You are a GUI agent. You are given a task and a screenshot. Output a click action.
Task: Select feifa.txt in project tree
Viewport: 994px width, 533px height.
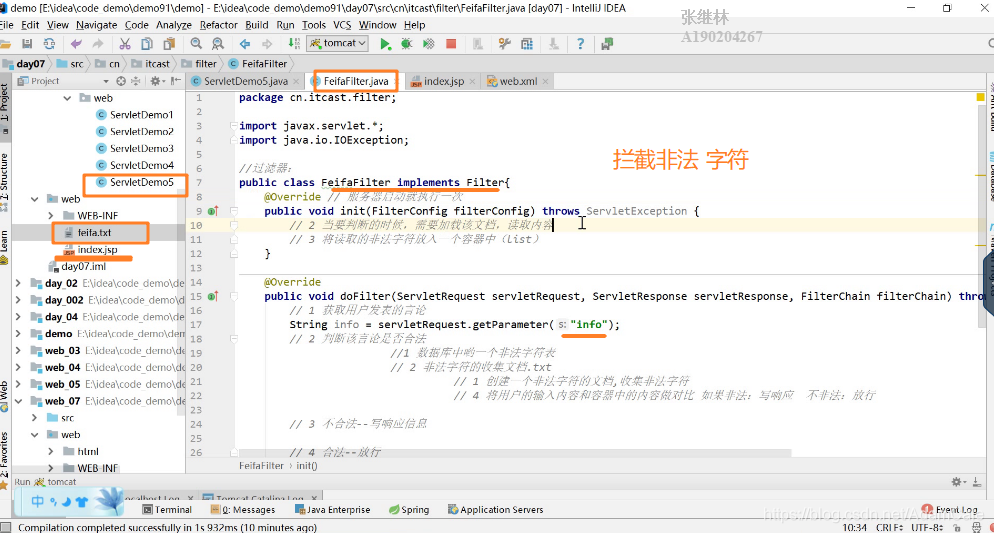coord(94,233)
